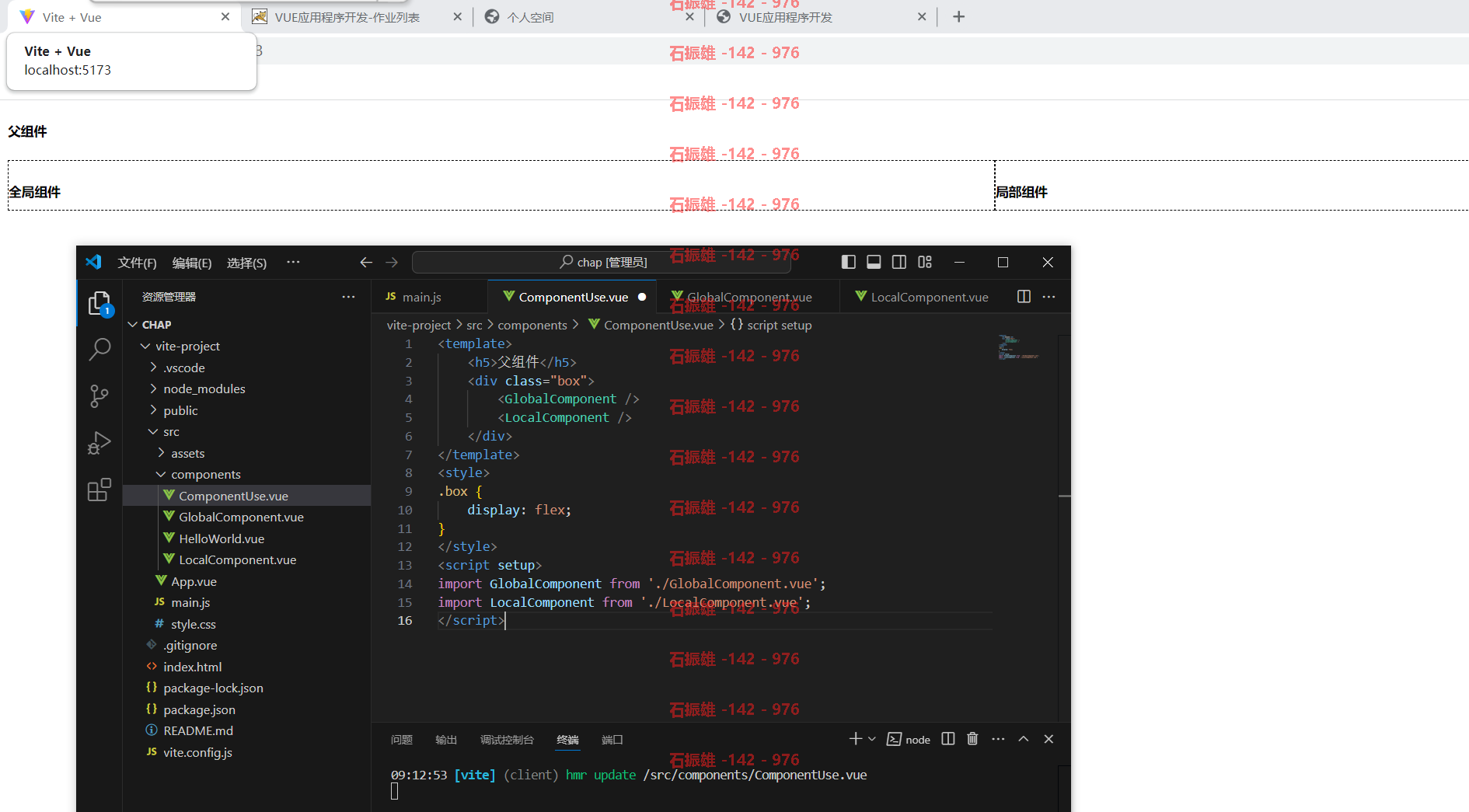
Task: Split the terminal panel
Action: pyautogui.click(x=948, y=739)
